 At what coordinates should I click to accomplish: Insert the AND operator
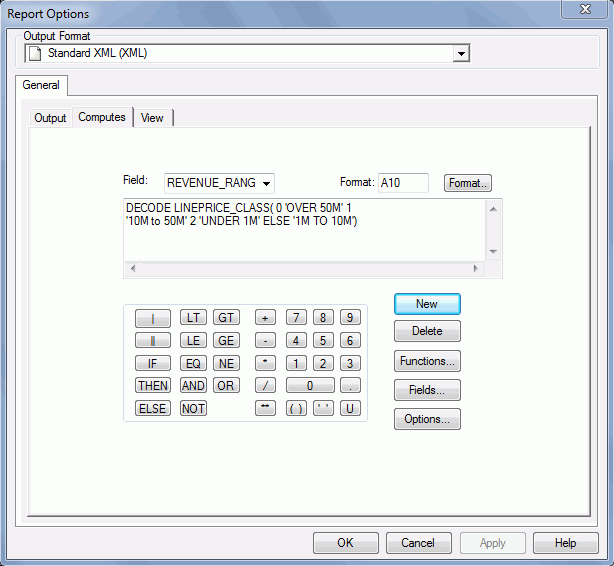(x=193, y=385)
